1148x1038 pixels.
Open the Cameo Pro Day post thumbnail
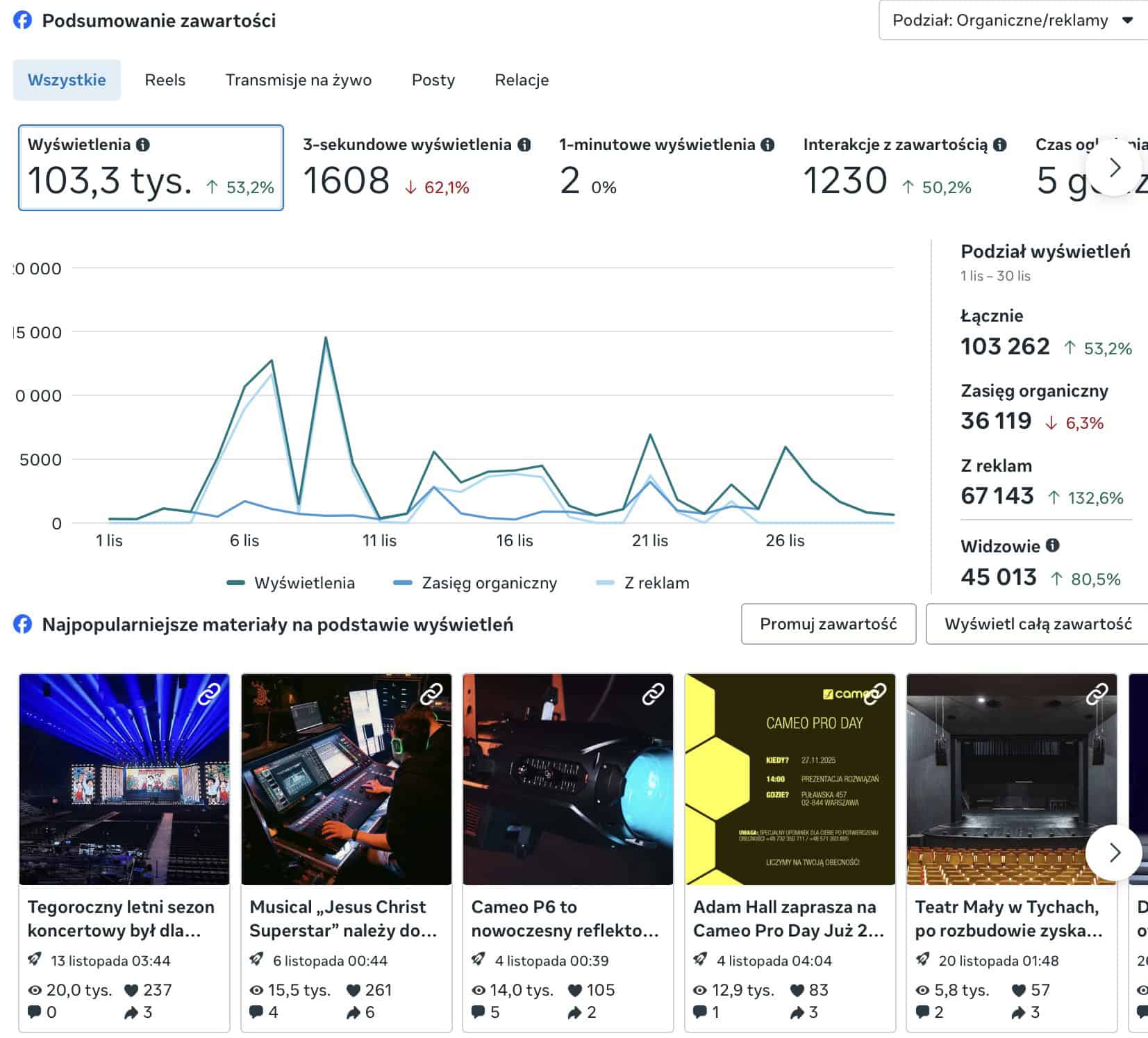[790, 779]
